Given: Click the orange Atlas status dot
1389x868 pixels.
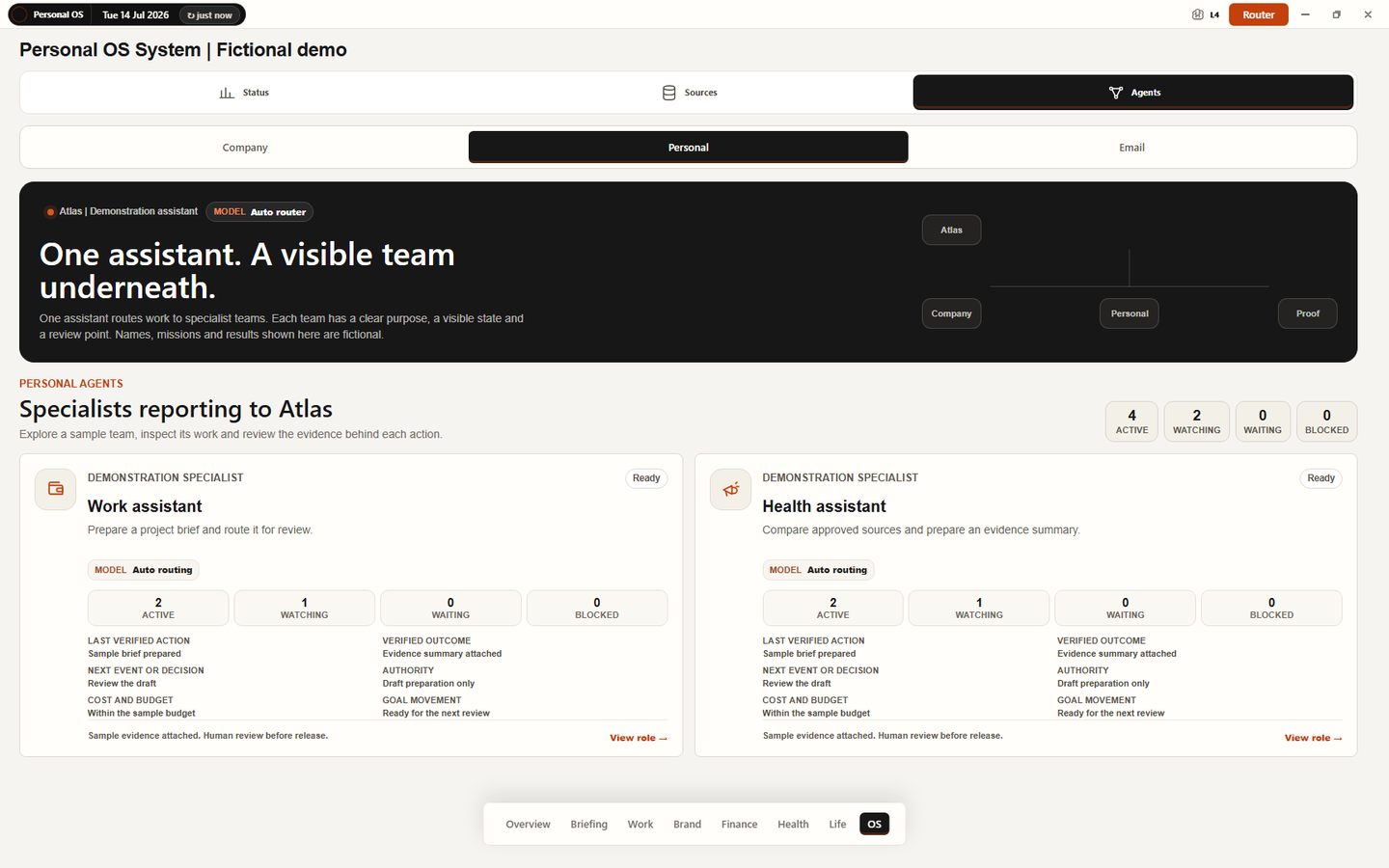Looking at the screenshot, I should [50, 212].
